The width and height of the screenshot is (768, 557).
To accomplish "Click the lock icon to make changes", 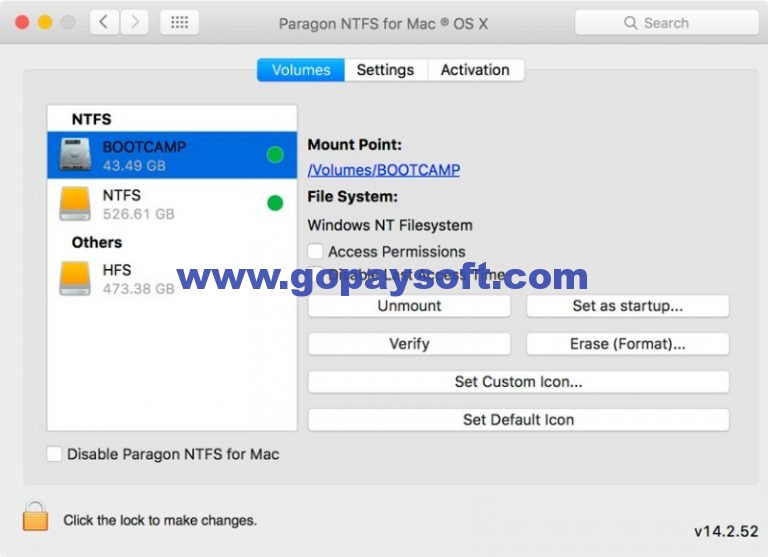I will click(35, 516).
